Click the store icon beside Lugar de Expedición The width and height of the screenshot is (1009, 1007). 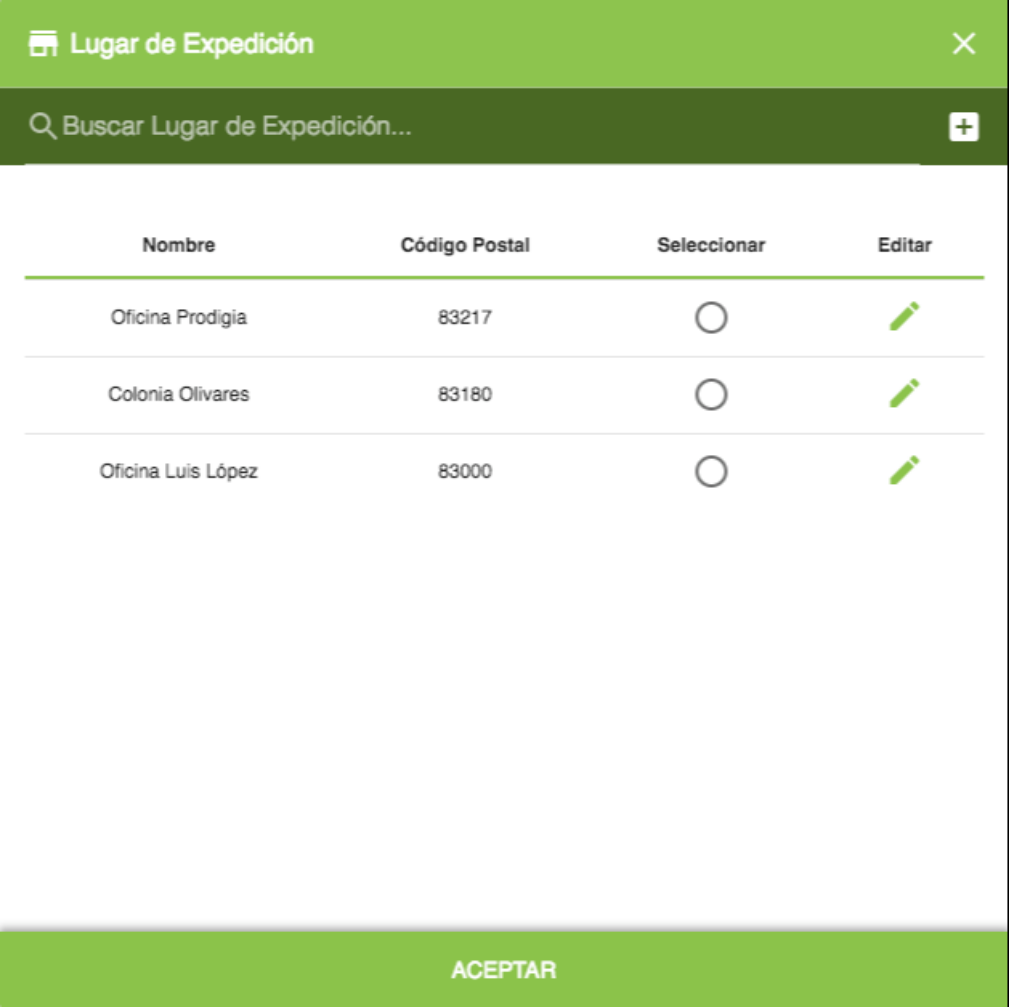(43, 44)
